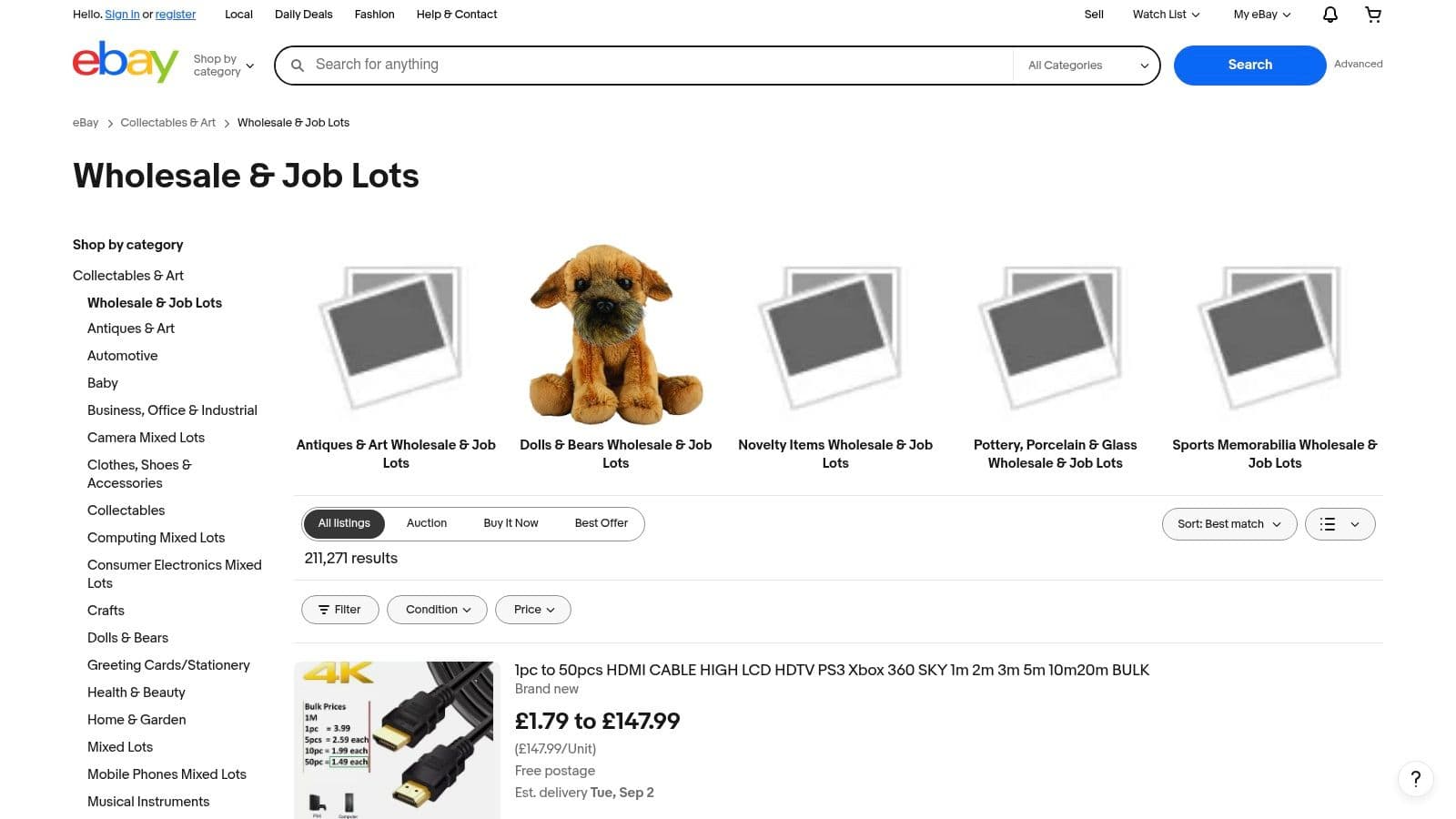Open the Price filter dropdown
This screenshot has height=819, width=1456.
533,610
